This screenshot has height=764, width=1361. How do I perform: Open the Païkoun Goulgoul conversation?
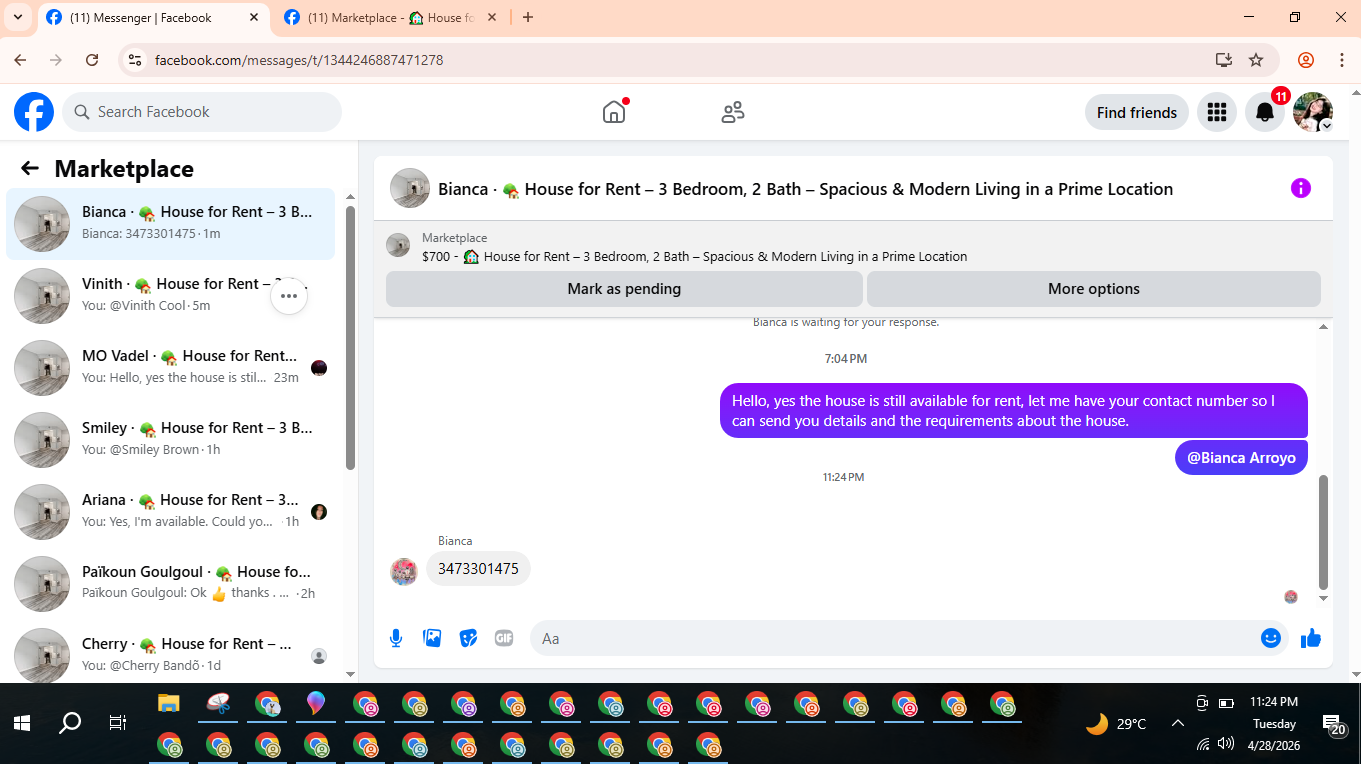(x=171, y=584)
